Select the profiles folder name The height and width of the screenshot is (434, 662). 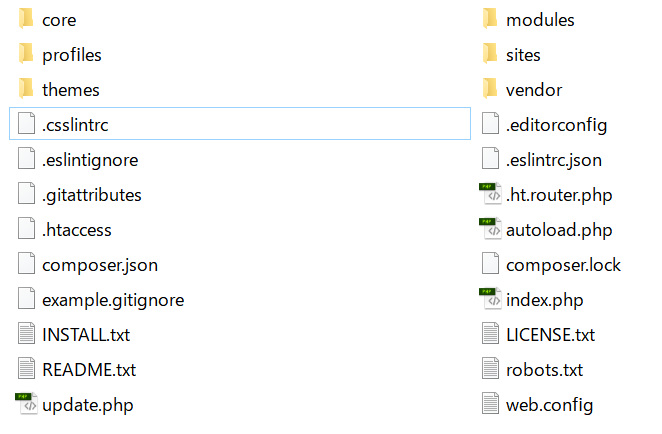point(72,55)
